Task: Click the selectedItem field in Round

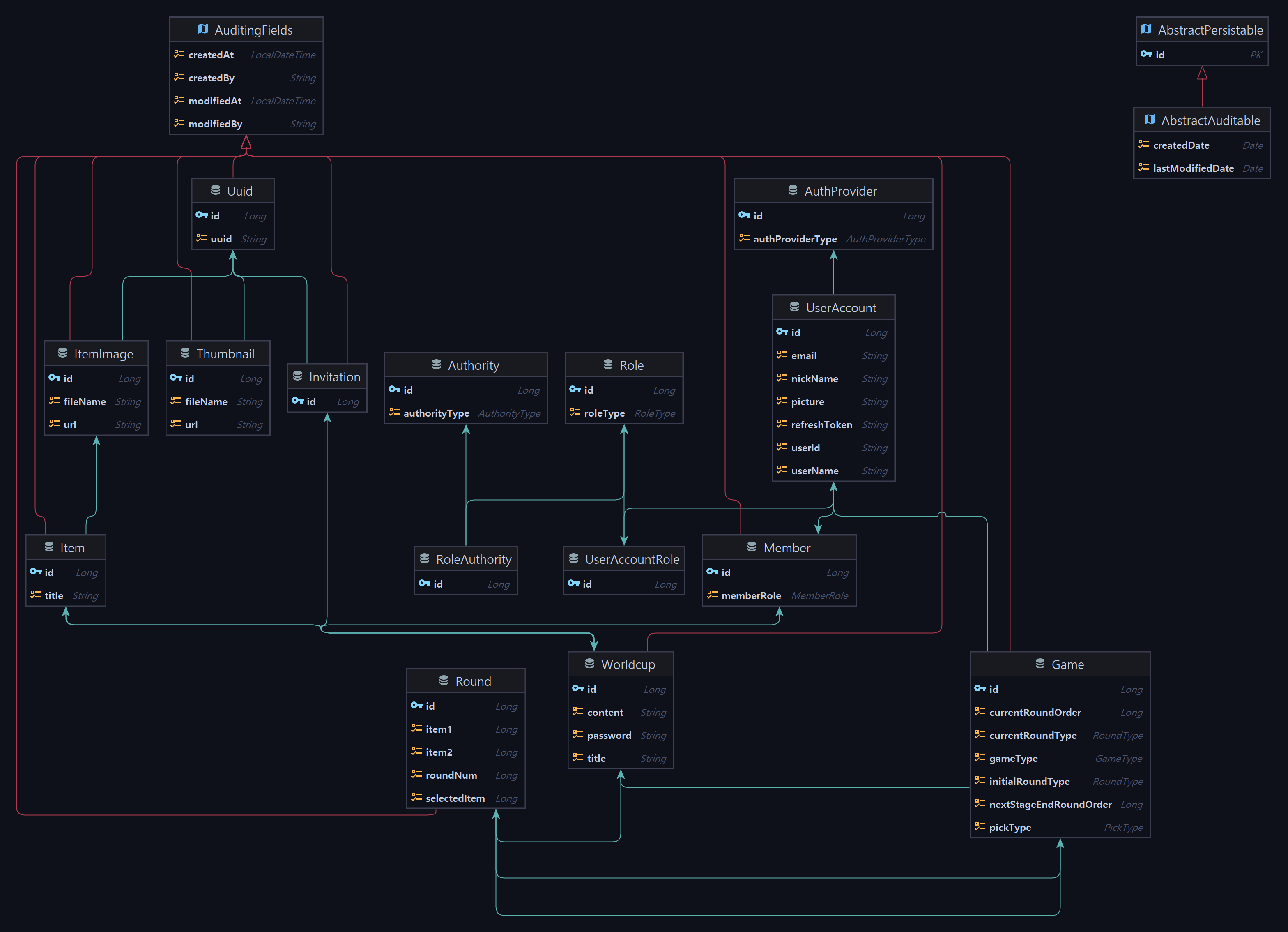Action: (x=455, y=798)
